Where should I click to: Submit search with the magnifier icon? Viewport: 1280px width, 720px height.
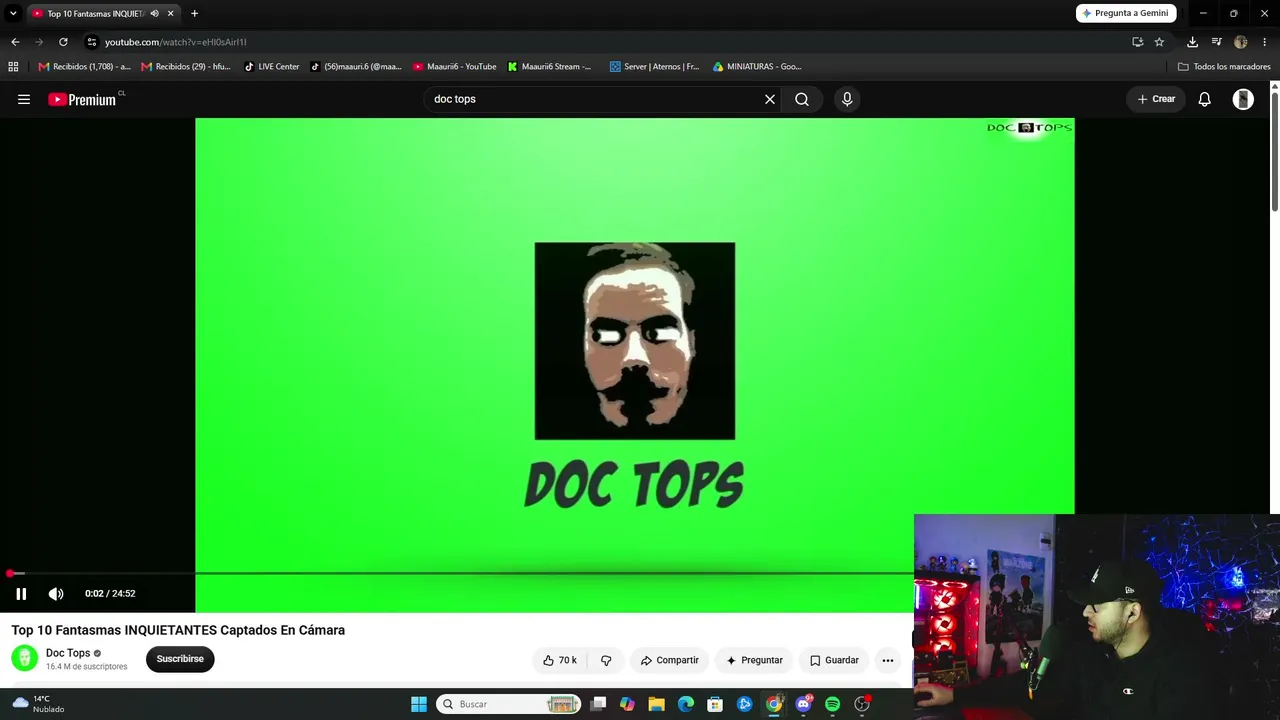802,99
